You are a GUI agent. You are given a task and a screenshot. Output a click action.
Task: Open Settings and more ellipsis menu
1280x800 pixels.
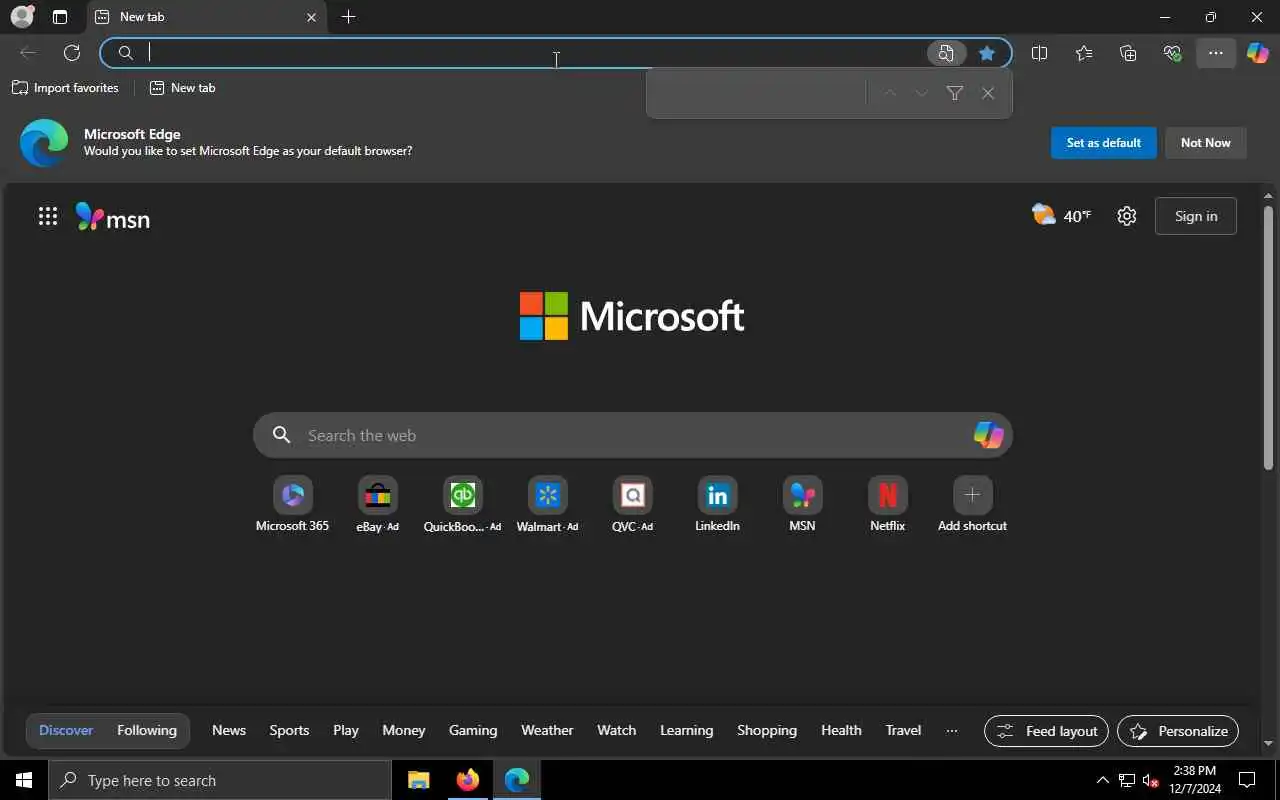pos(1216,53)
